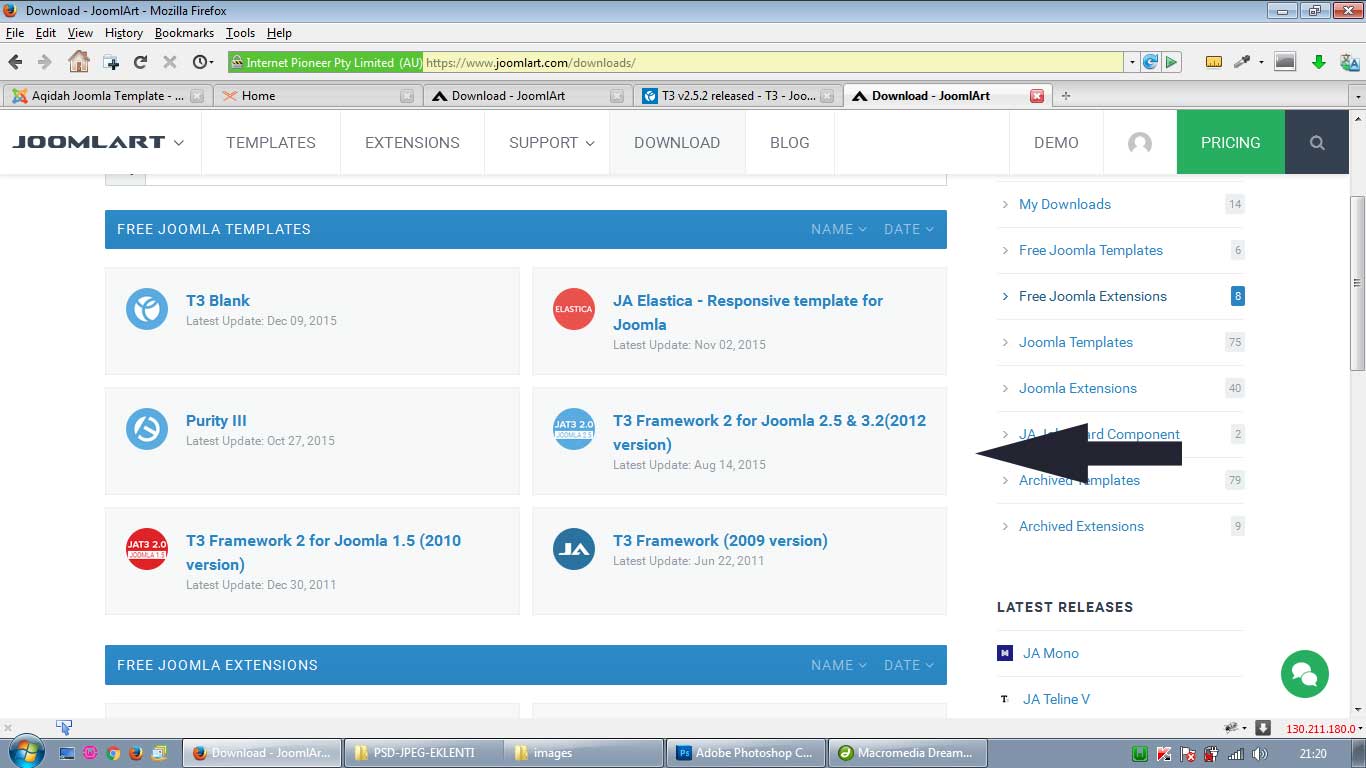1366x768 pixels.
Task: Click the red Elastica template icon
Action: (574, 309)
